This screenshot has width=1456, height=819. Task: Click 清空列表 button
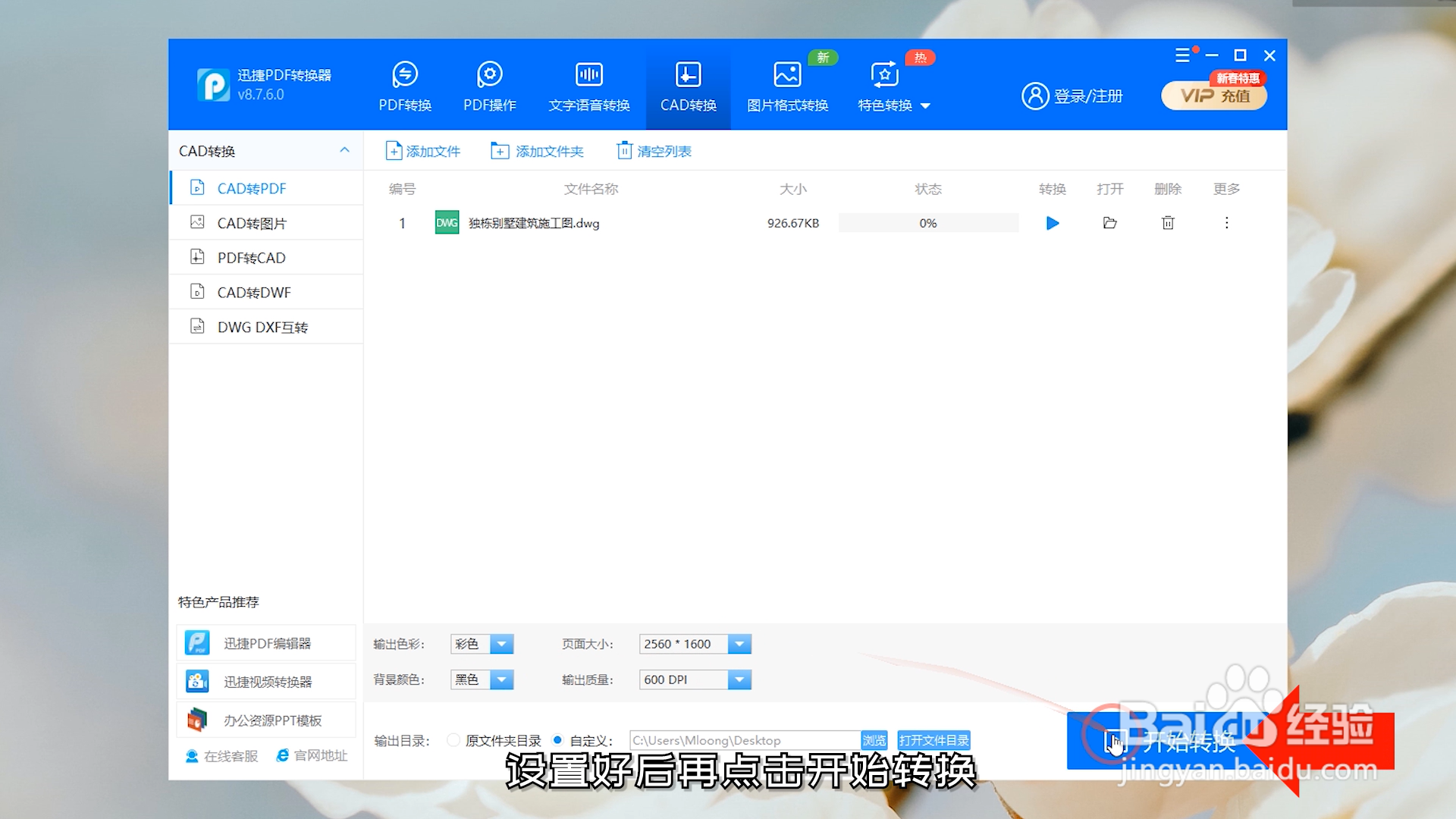pyautogui.click(x=654, y=151)
